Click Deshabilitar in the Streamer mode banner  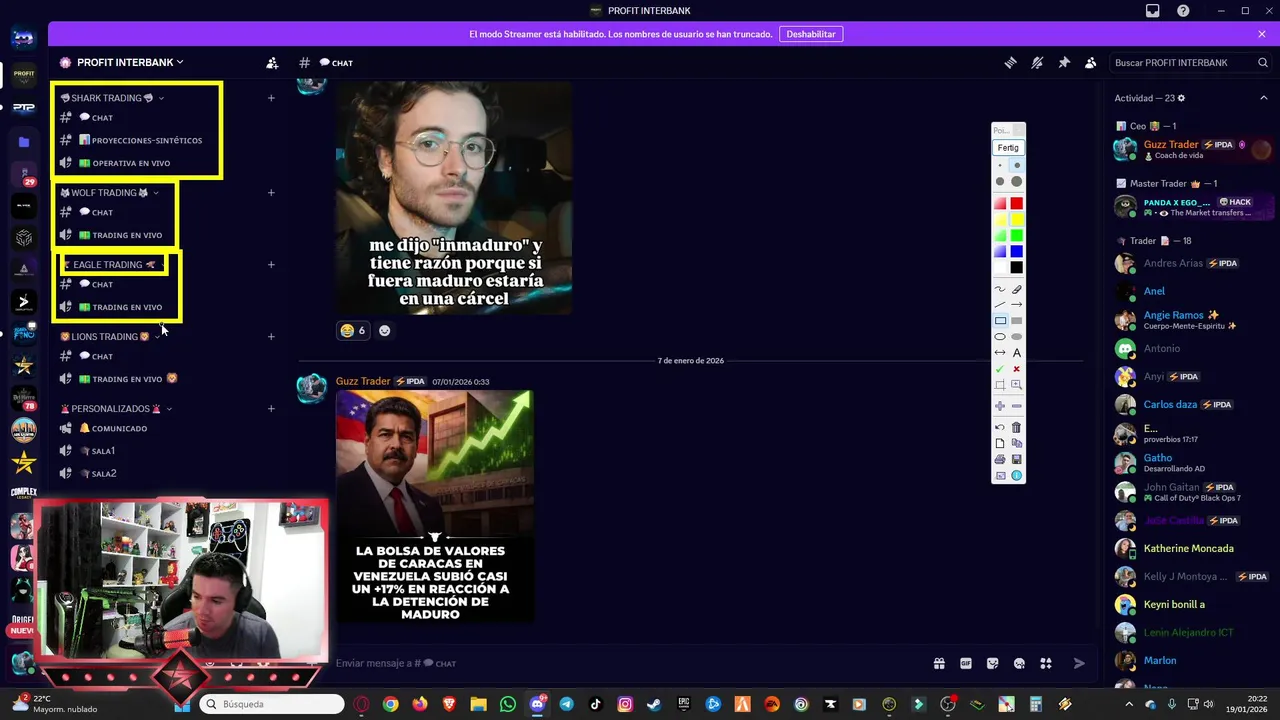[x=811, y=34]
